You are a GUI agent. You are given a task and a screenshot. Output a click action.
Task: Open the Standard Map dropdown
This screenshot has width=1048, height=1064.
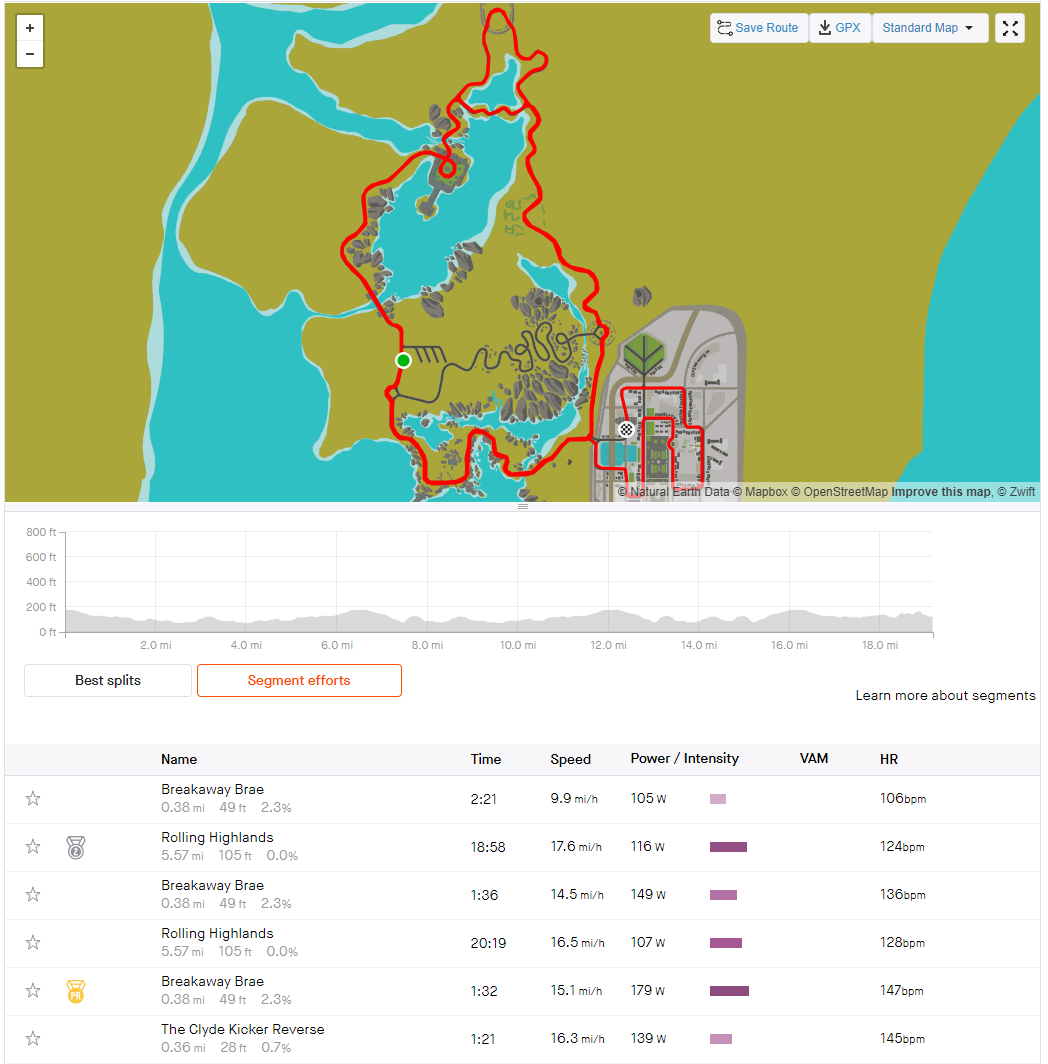[929, 28]
